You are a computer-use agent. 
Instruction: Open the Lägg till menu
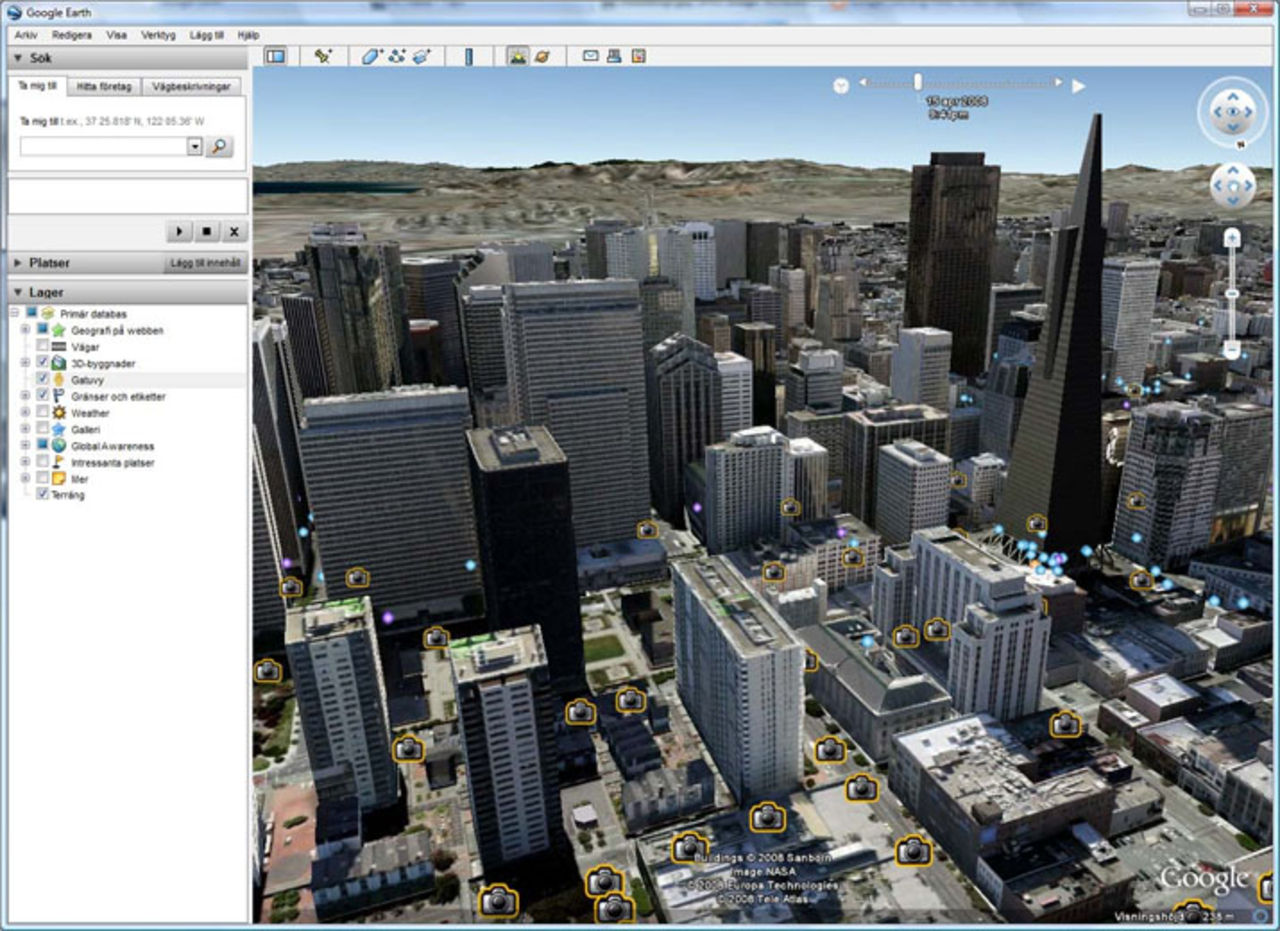click(x=206, y=34)
